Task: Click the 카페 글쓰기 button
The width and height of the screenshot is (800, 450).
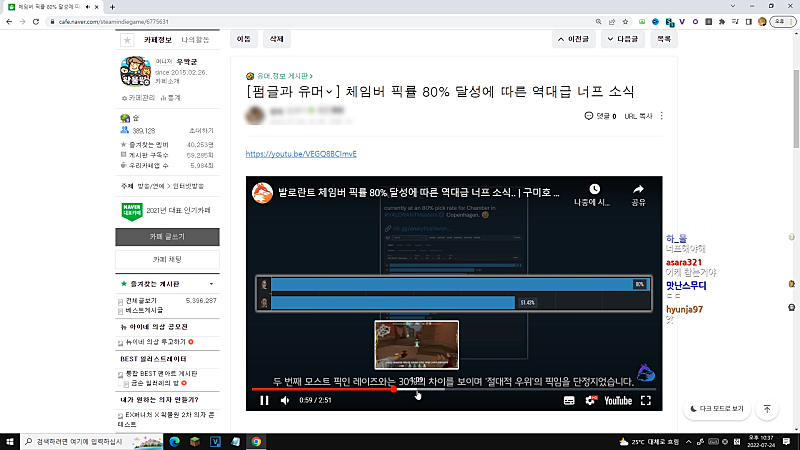Action: coord(167,237)
